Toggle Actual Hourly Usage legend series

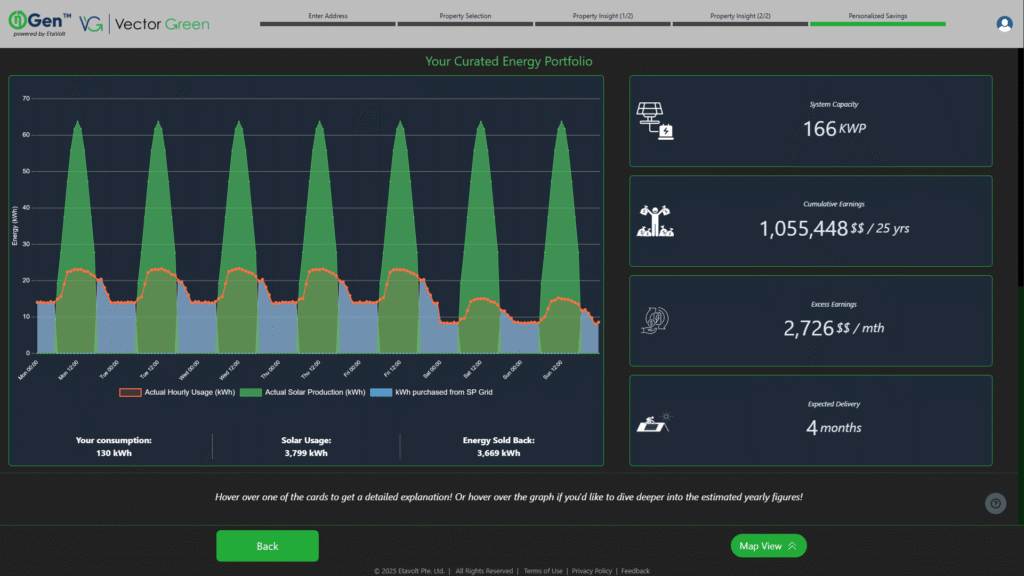177,392
